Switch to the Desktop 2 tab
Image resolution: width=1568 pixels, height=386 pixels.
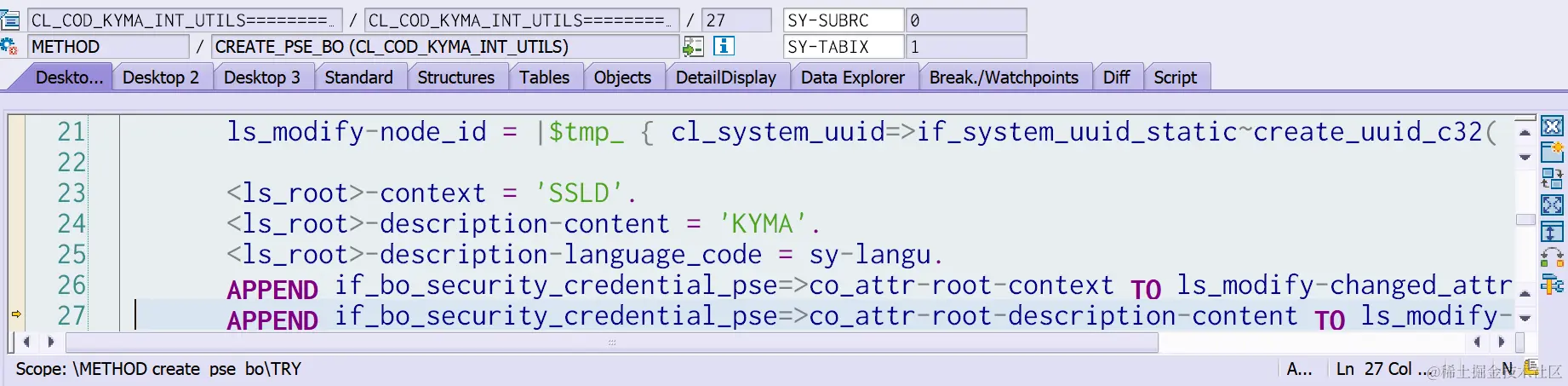point(160,78)
